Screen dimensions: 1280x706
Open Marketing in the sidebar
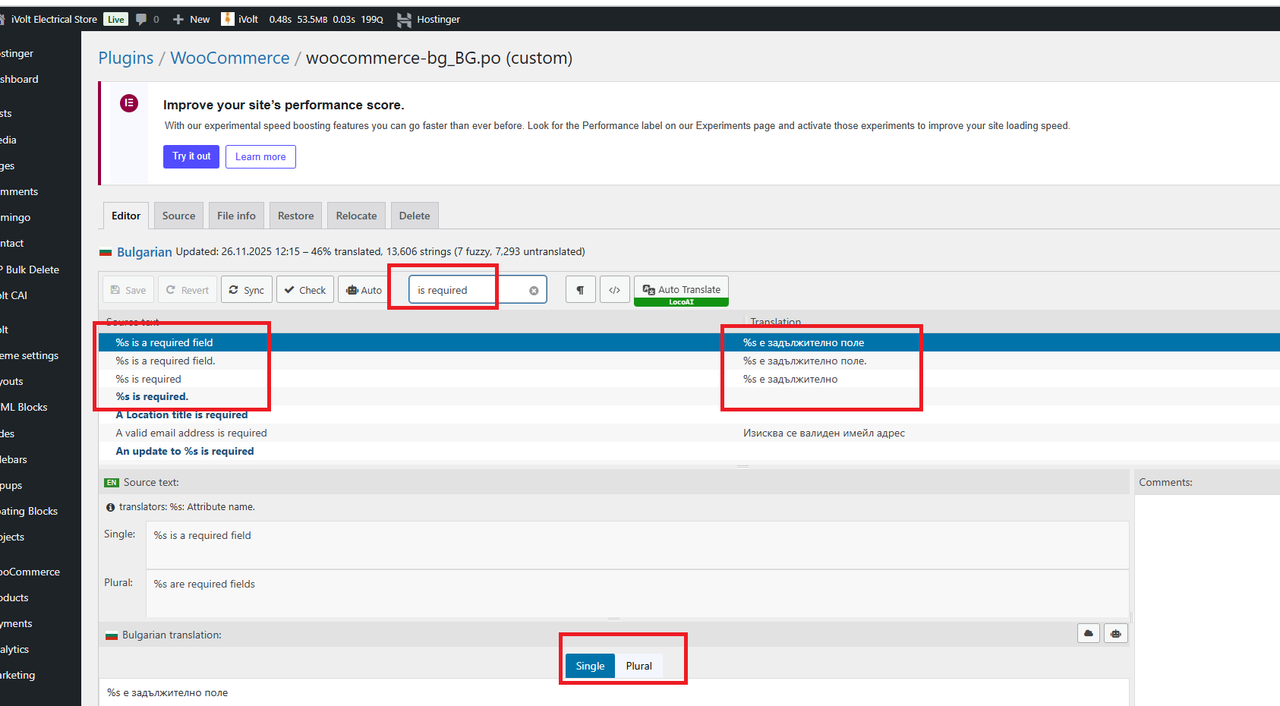tap(18, 675)
